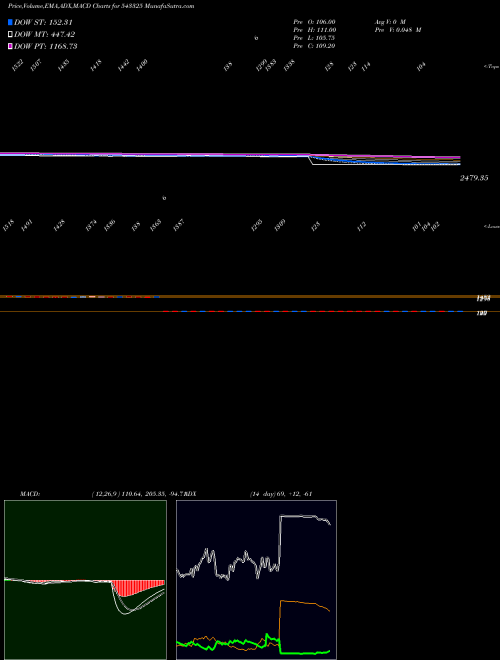Click the magenta DOW PT legend swatch
500x660 pixels.
click(x=10, y=46)
